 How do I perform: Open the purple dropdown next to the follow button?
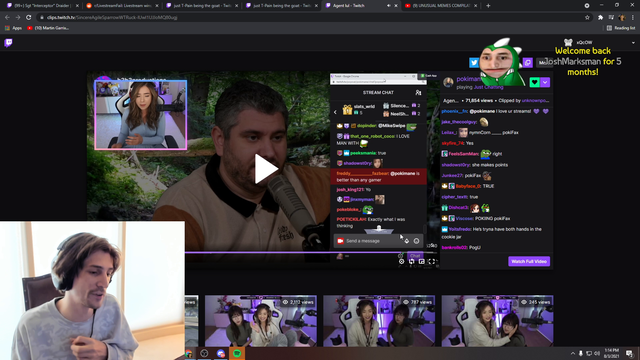[545, 82]
